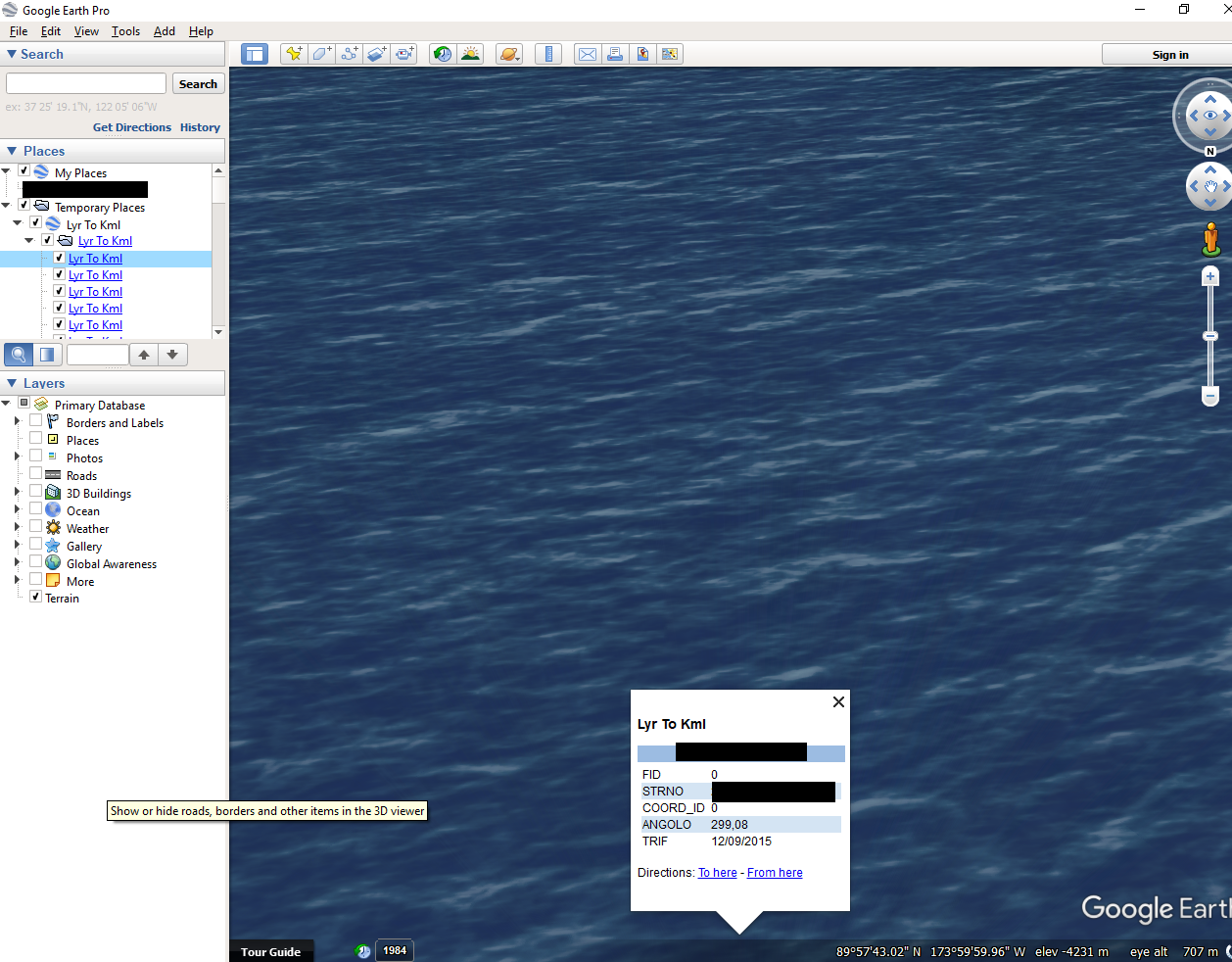Open the File menu
The height and width of the screenshot is (962, 1232).
[x=19, y=31]
